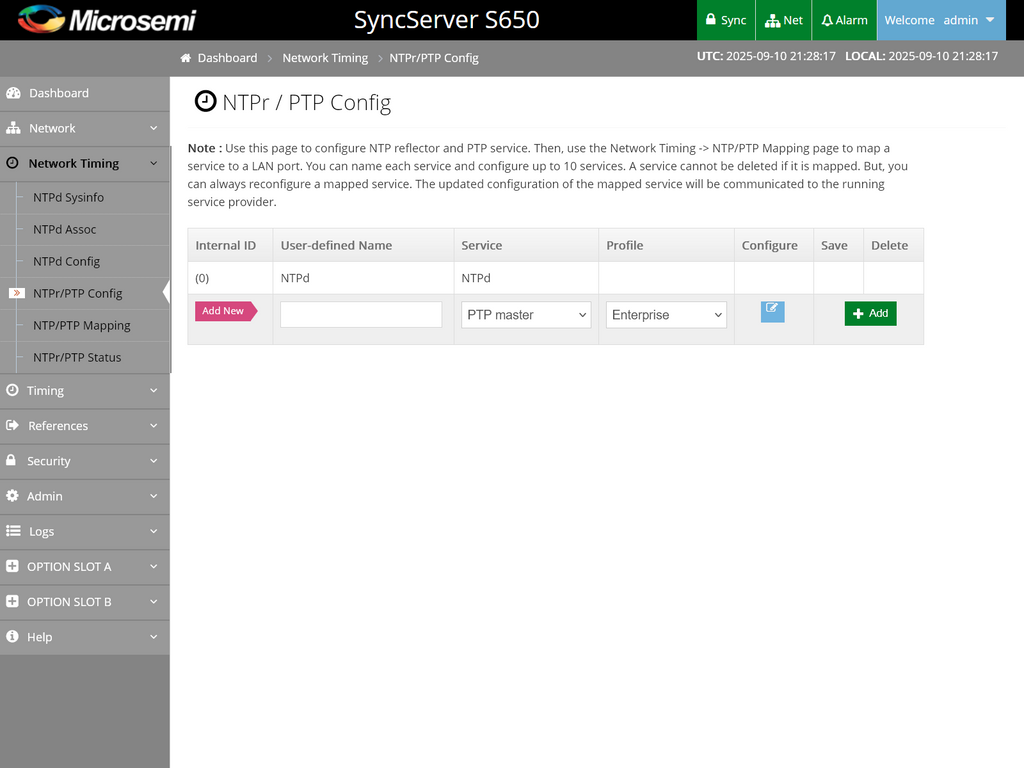Expand the References sidebar menu

(85, 426)
